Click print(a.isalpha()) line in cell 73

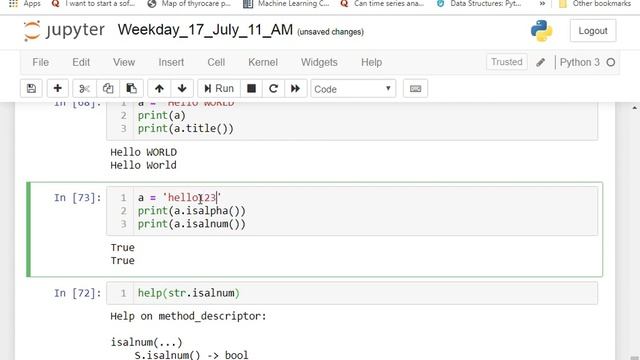click(x=192, y=211)
